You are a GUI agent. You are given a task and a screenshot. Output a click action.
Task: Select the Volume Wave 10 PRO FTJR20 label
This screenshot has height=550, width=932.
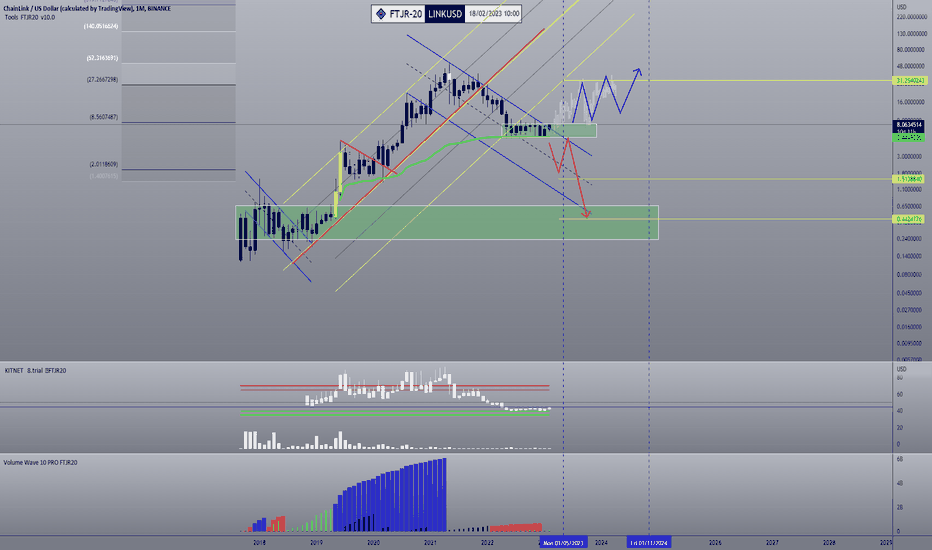(40, 463)
